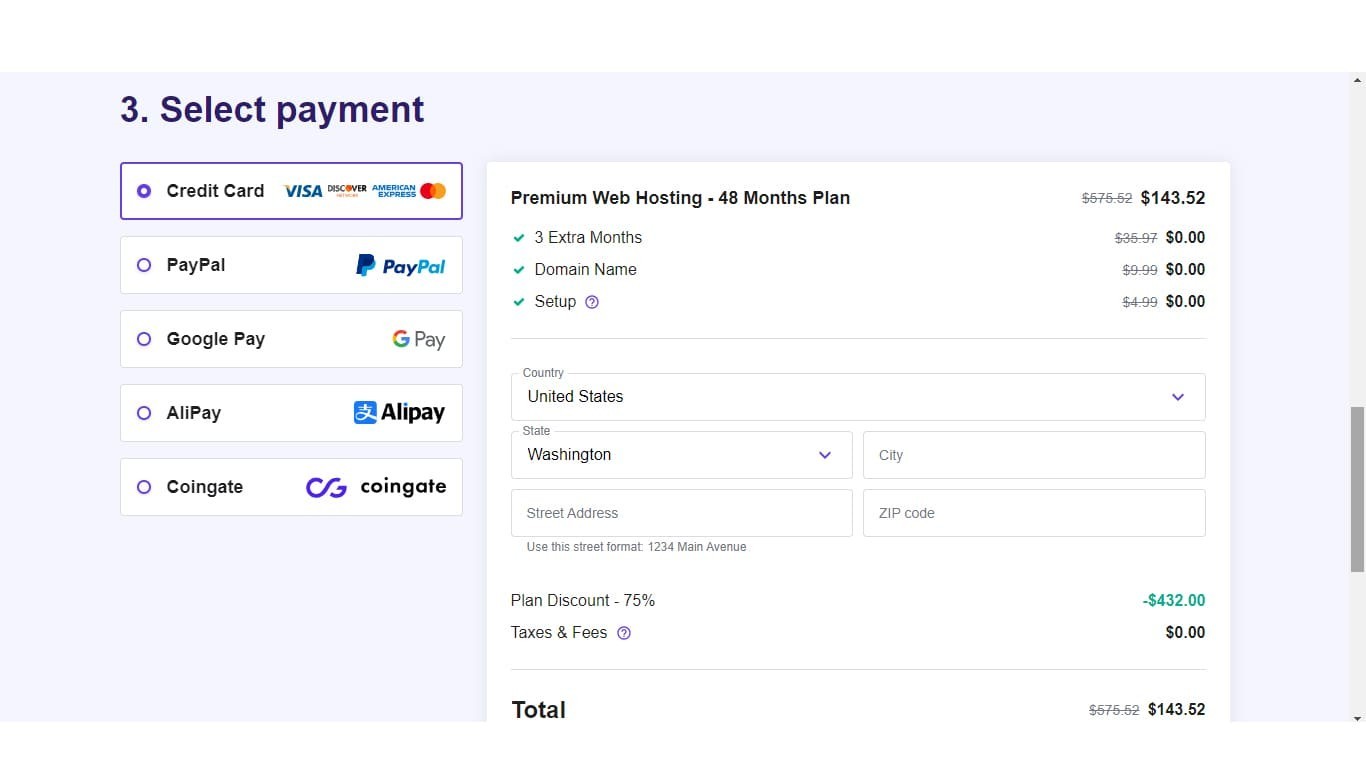This screenshot has height=768, width=1366.
Task: Click the Domain Name checkmark icon
Action: pyautogui.click(x=518, y=270)
